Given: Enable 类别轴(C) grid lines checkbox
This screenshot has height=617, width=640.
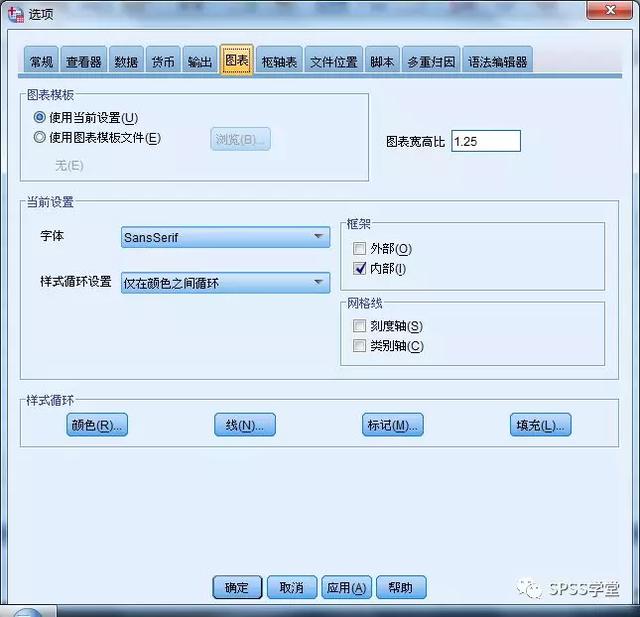Looking at the screenshot, I should point(359,345).
